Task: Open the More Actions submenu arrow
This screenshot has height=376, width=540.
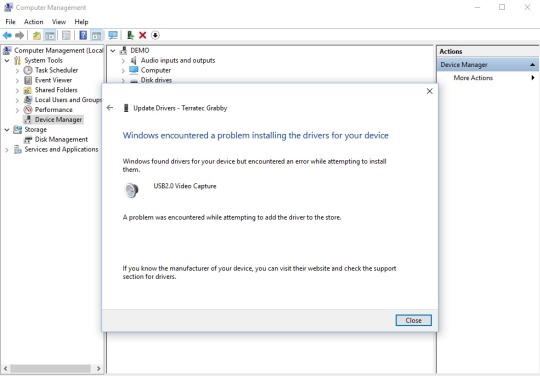Action: [x=533, y=78]
